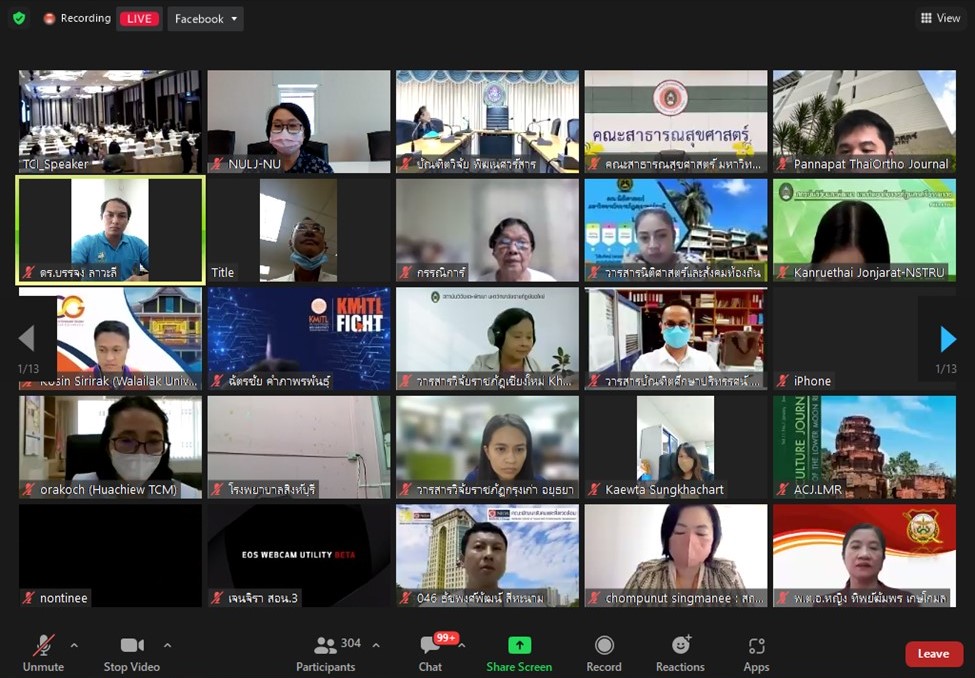
Task: Click left side 1/13 page indicator
Action: click(29, 369)
